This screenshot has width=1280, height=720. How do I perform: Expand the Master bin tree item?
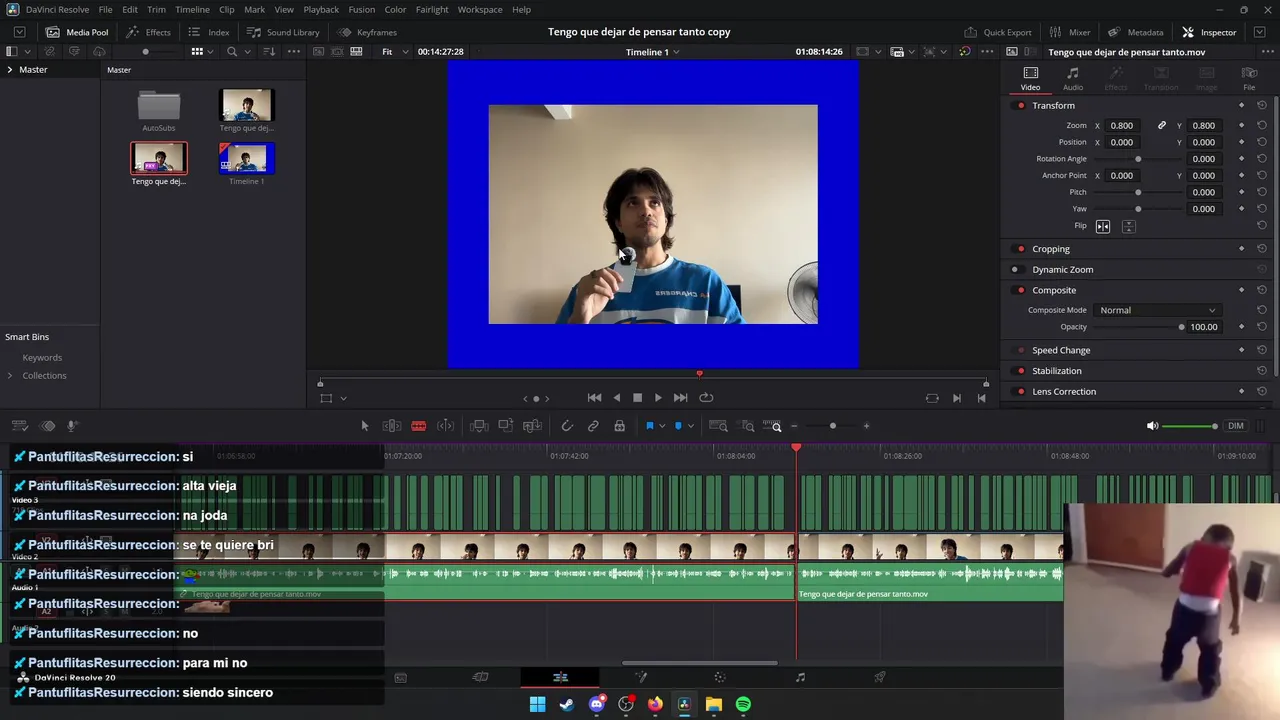click(x=10, y=70)
